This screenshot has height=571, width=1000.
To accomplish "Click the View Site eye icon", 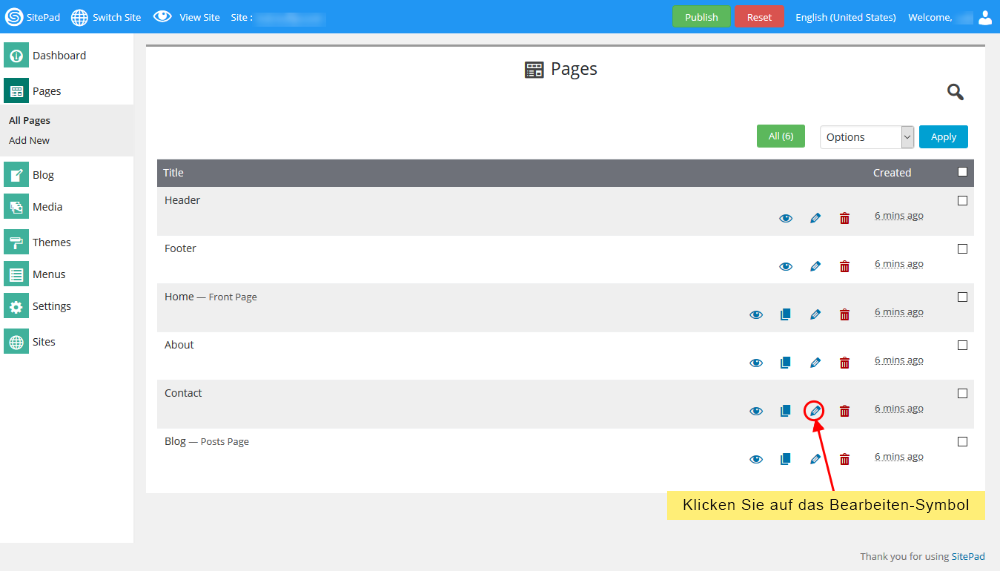I will point(163,17).
